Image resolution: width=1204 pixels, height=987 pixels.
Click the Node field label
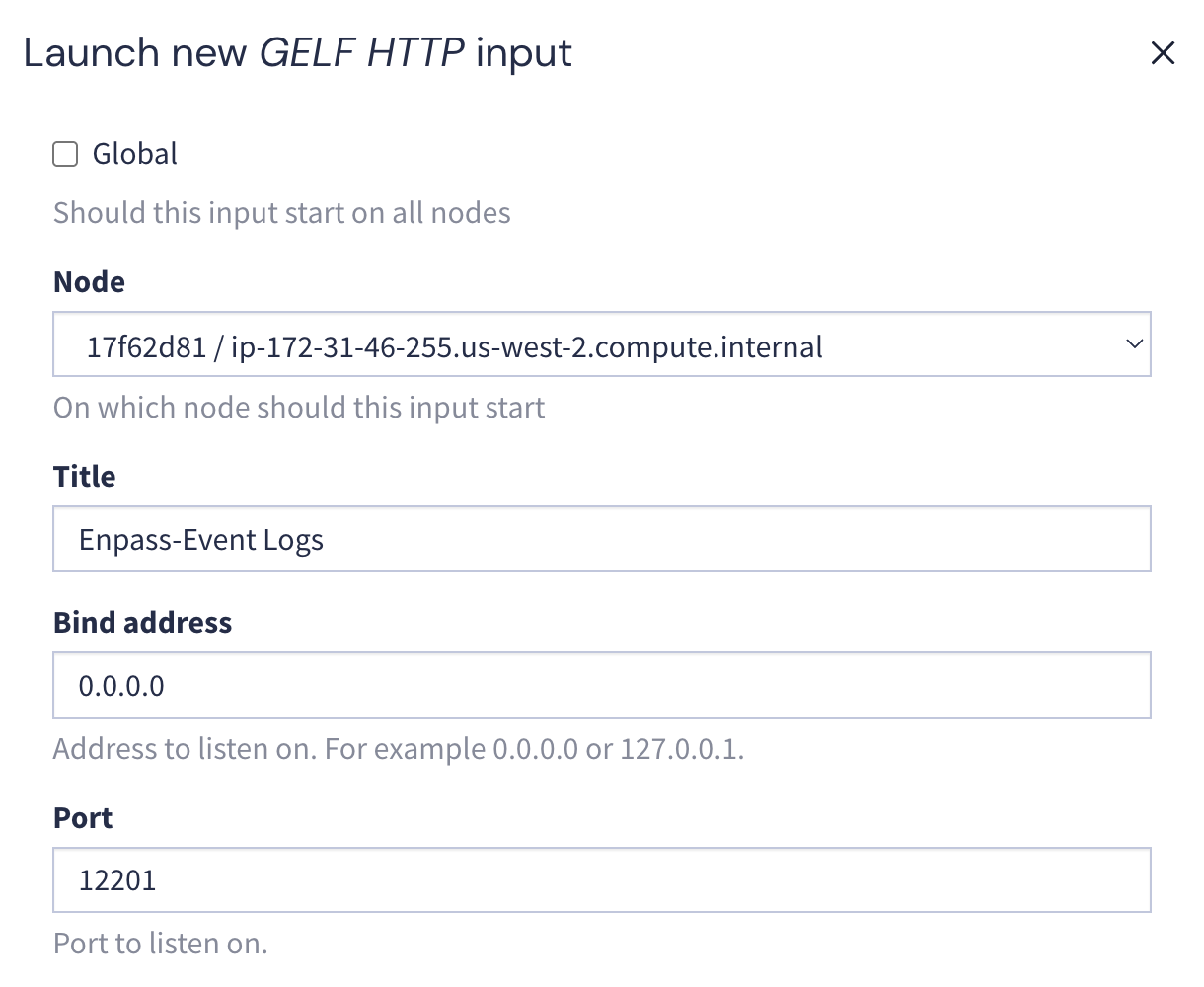89,281
